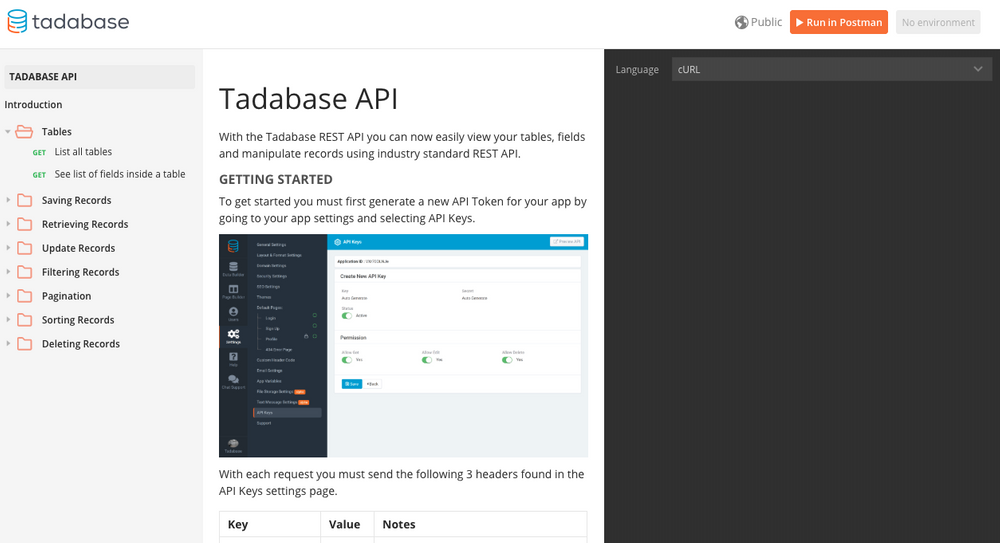Click the Filtering Records folder icon
Viewport: 1000px width, 543px height.
(x=25, y=272)
